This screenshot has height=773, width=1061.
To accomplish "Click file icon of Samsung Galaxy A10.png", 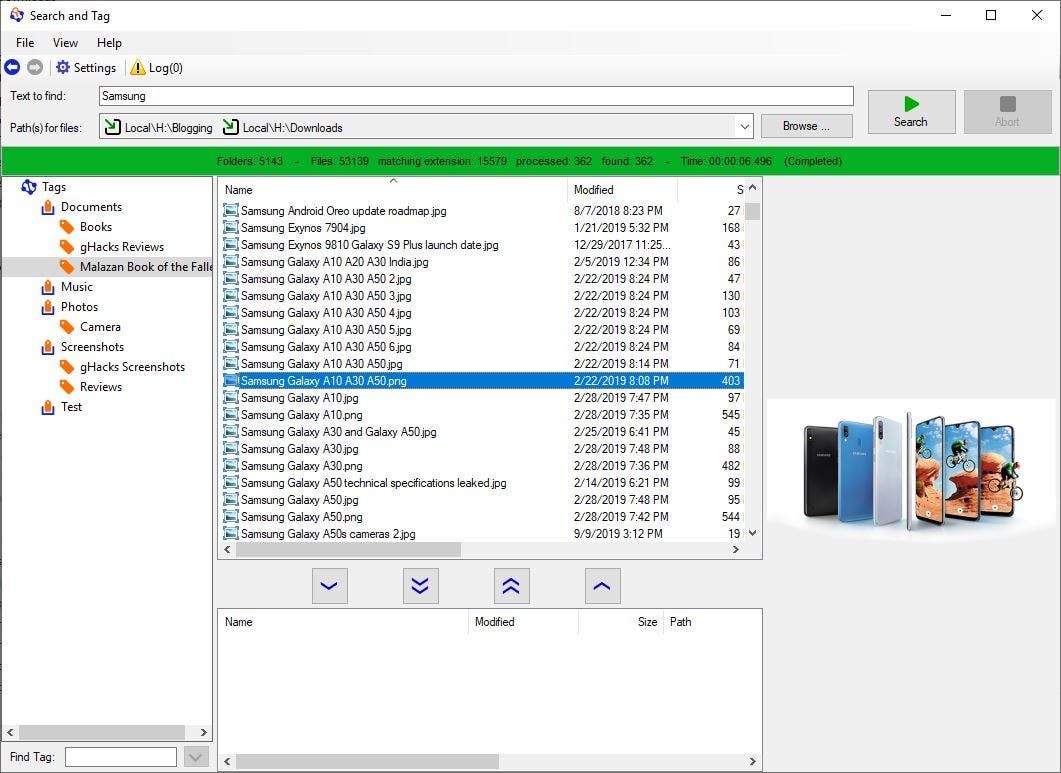I will pos(231,414).
